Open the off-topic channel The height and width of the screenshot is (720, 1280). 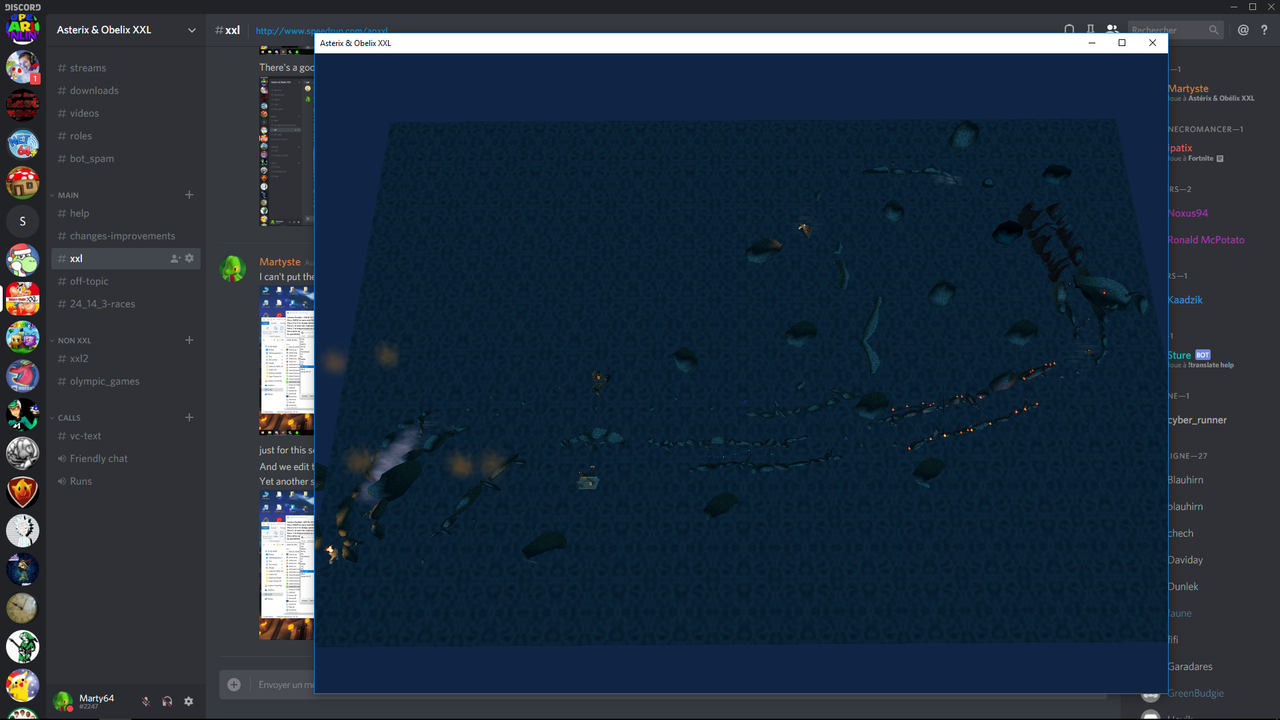(x=125, y=281)
